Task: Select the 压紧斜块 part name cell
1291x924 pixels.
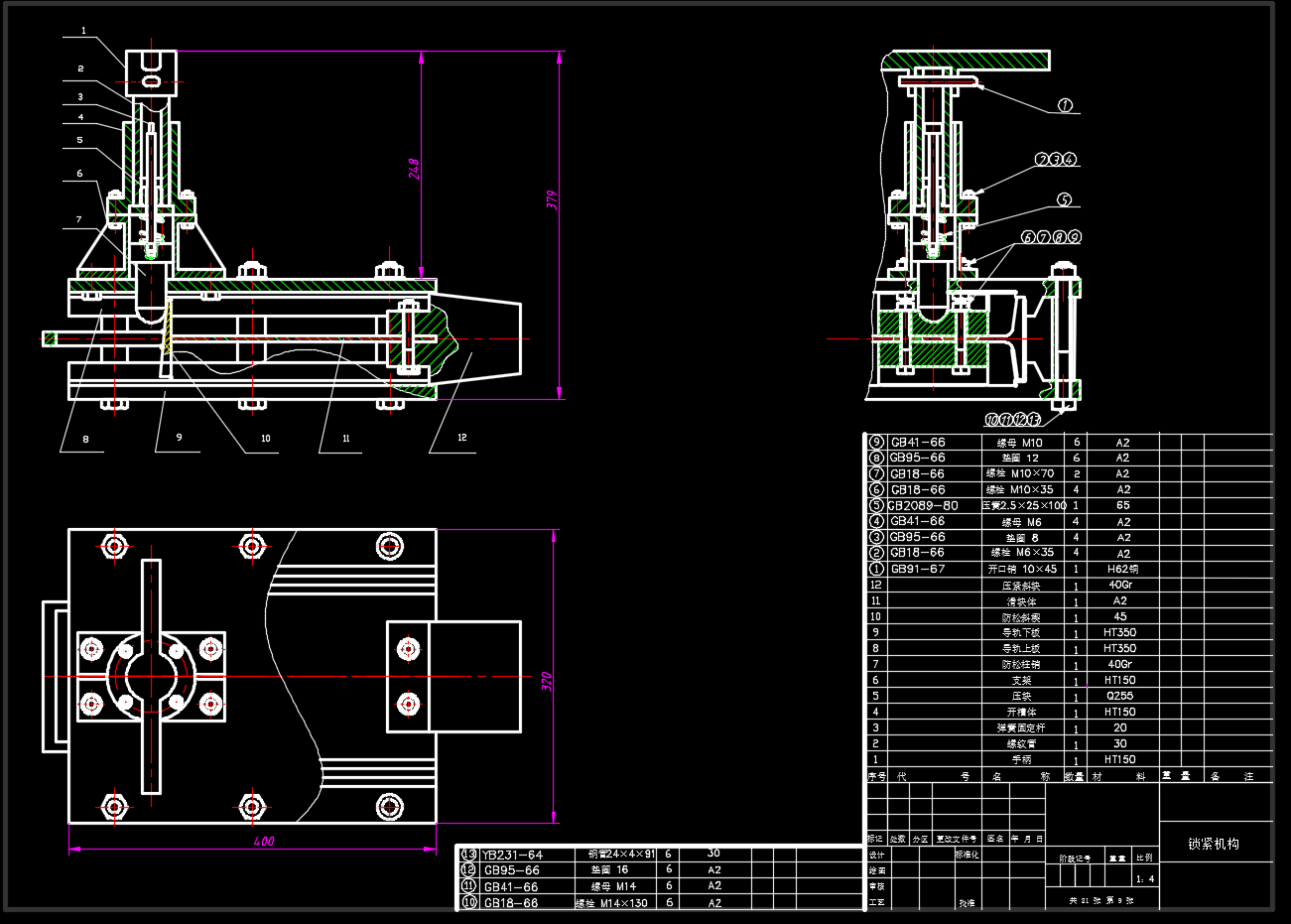Action: pos(1021,586)
